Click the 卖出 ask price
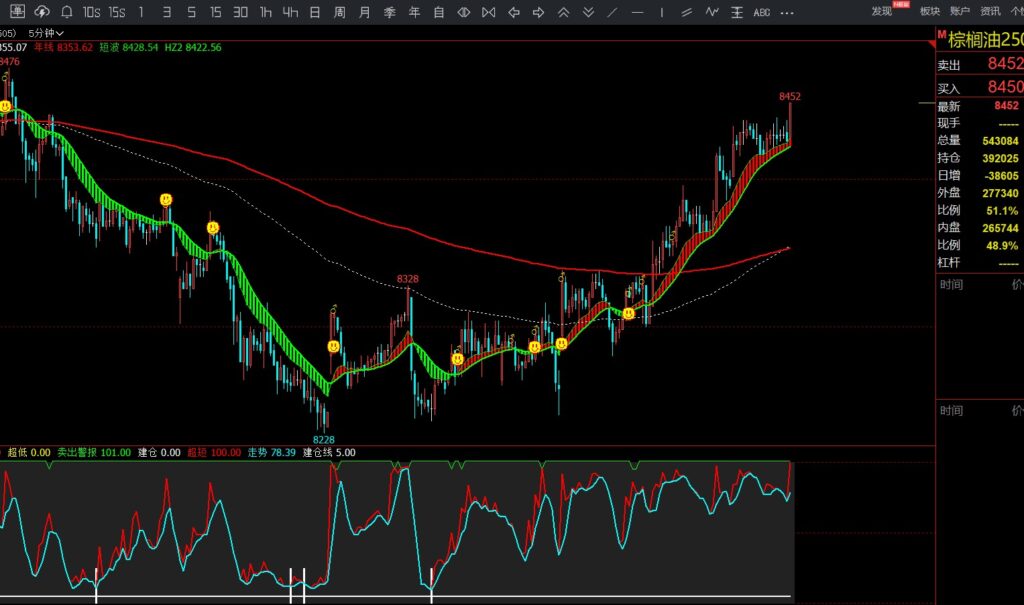Screen dimensions: 1024x605 tap(1006, 63)
